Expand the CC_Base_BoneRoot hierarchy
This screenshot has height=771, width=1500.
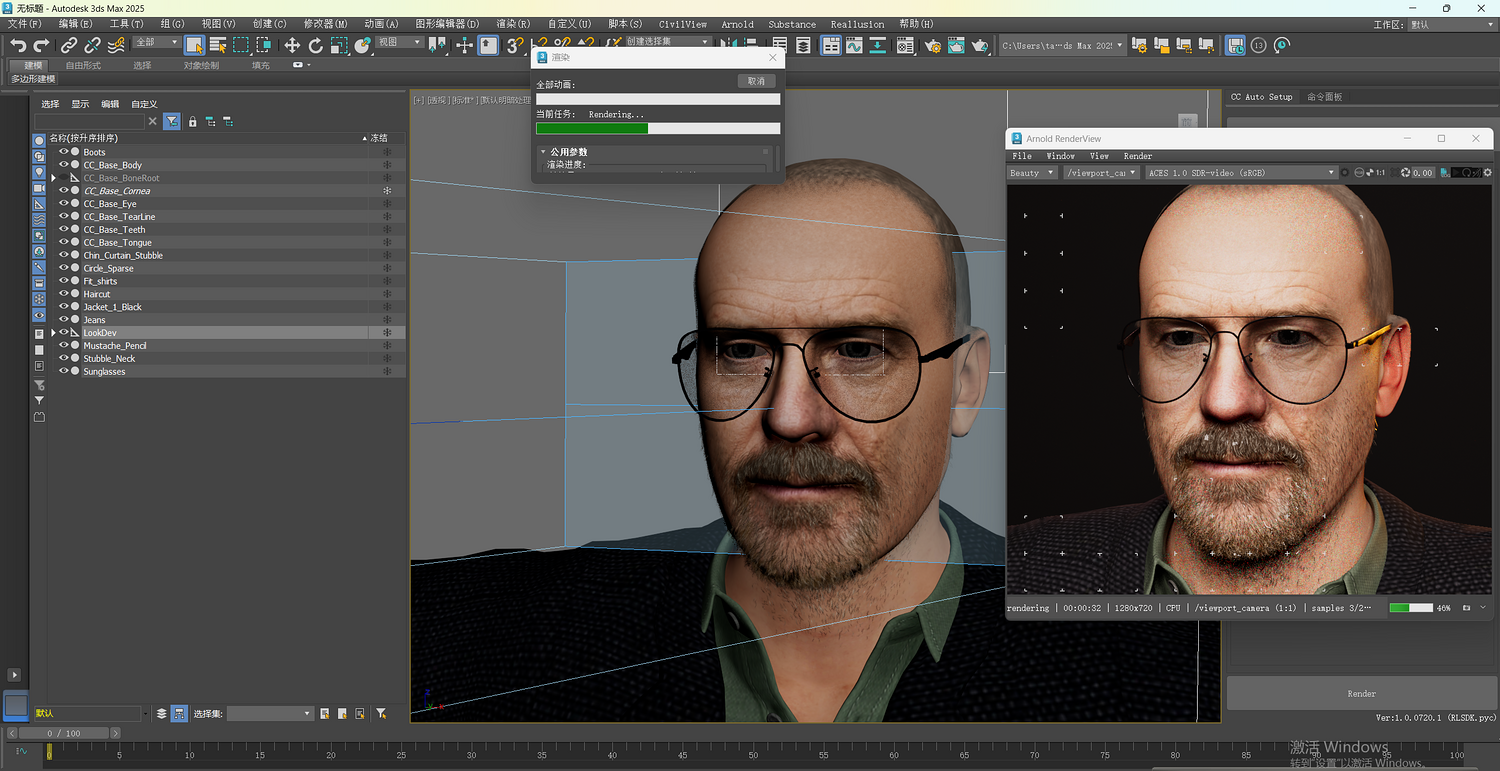[x=53, y=178]
